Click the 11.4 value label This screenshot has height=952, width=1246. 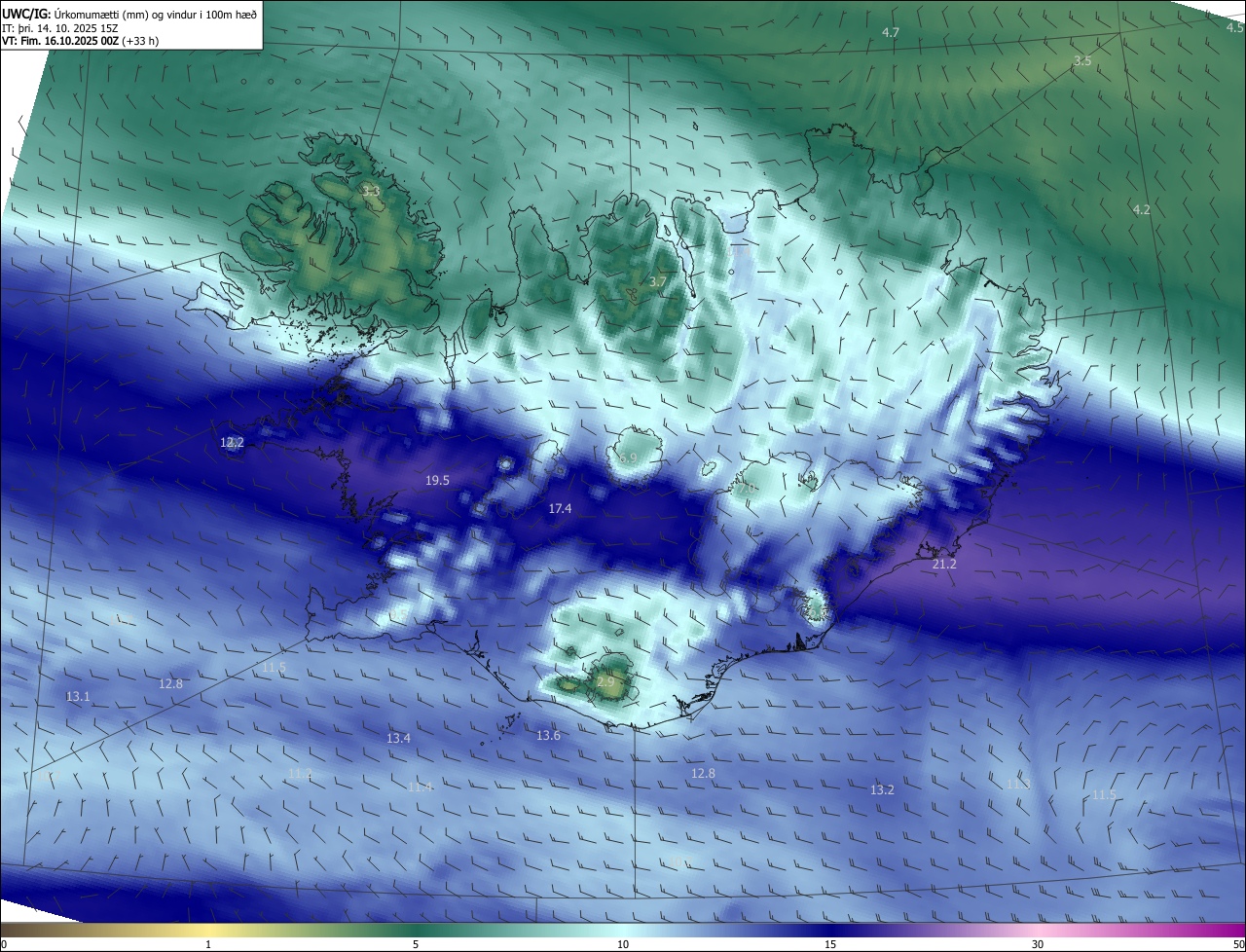(420, 787)
